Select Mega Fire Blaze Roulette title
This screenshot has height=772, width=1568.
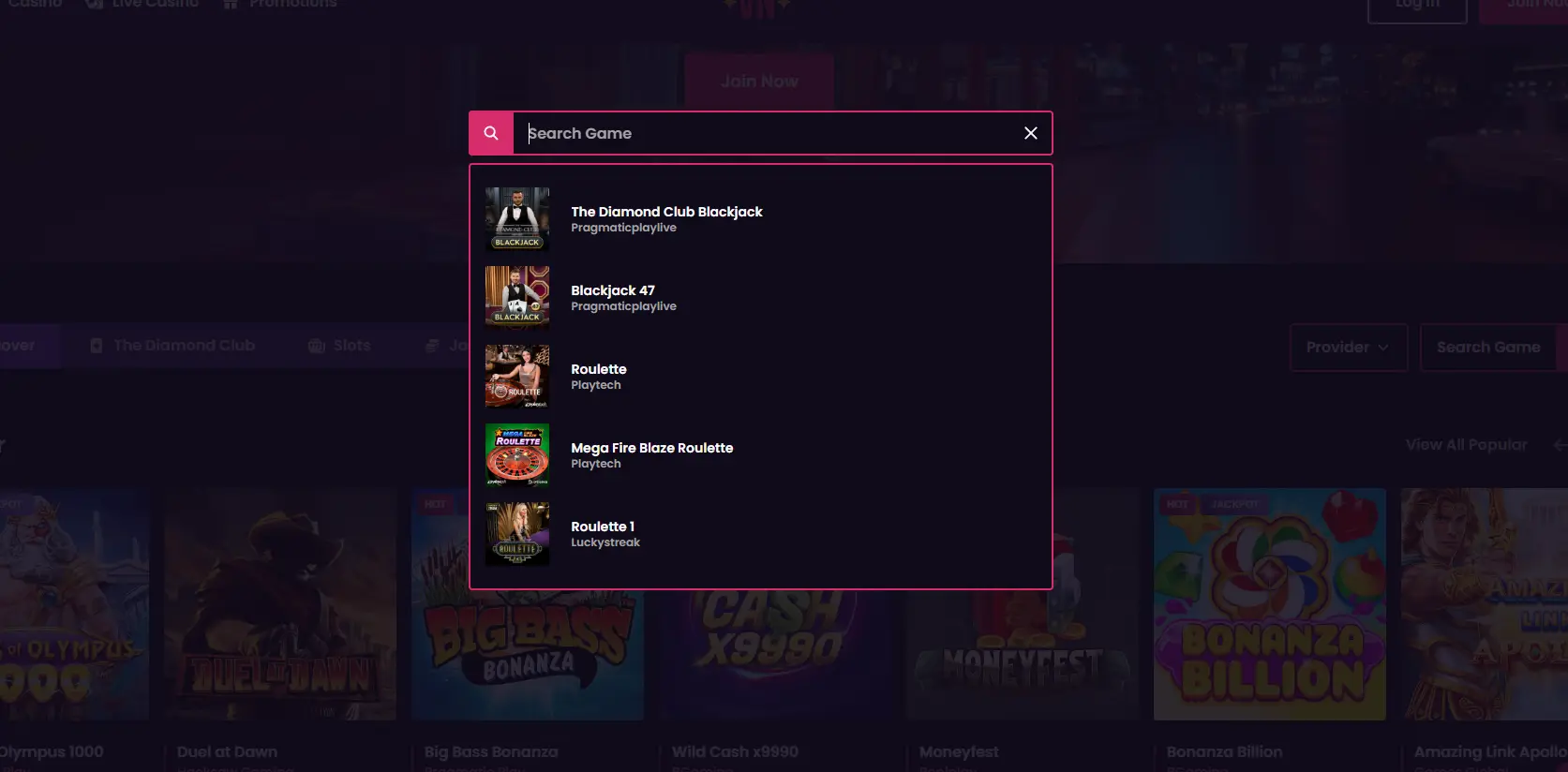point(652,448)
